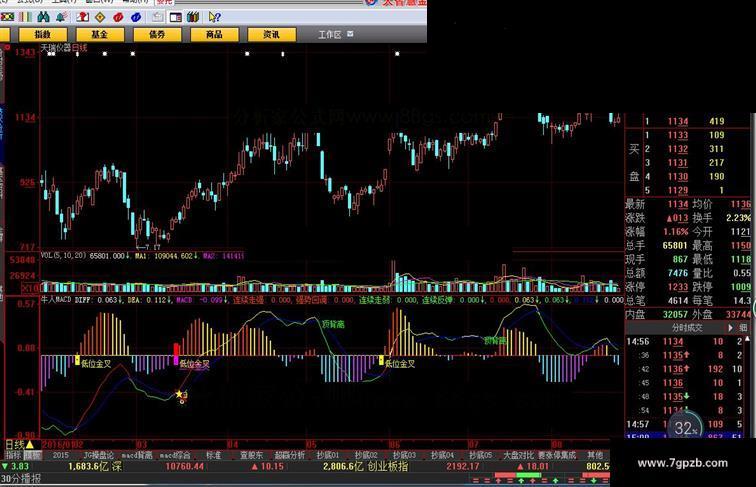Select the JG操盘论 indicator tab

[x=98, y=455]
